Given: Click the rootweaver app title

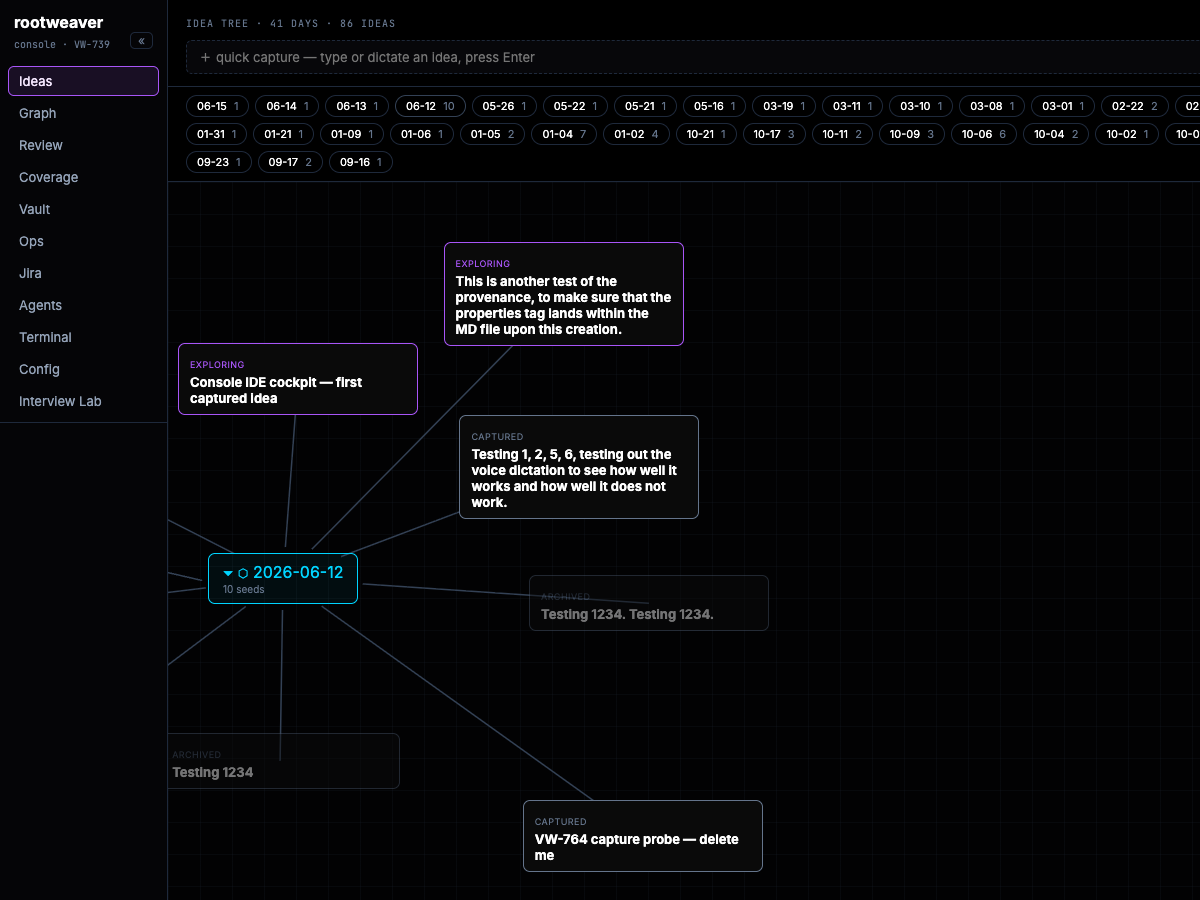Looking at the screenshot, I should [59, 23].
